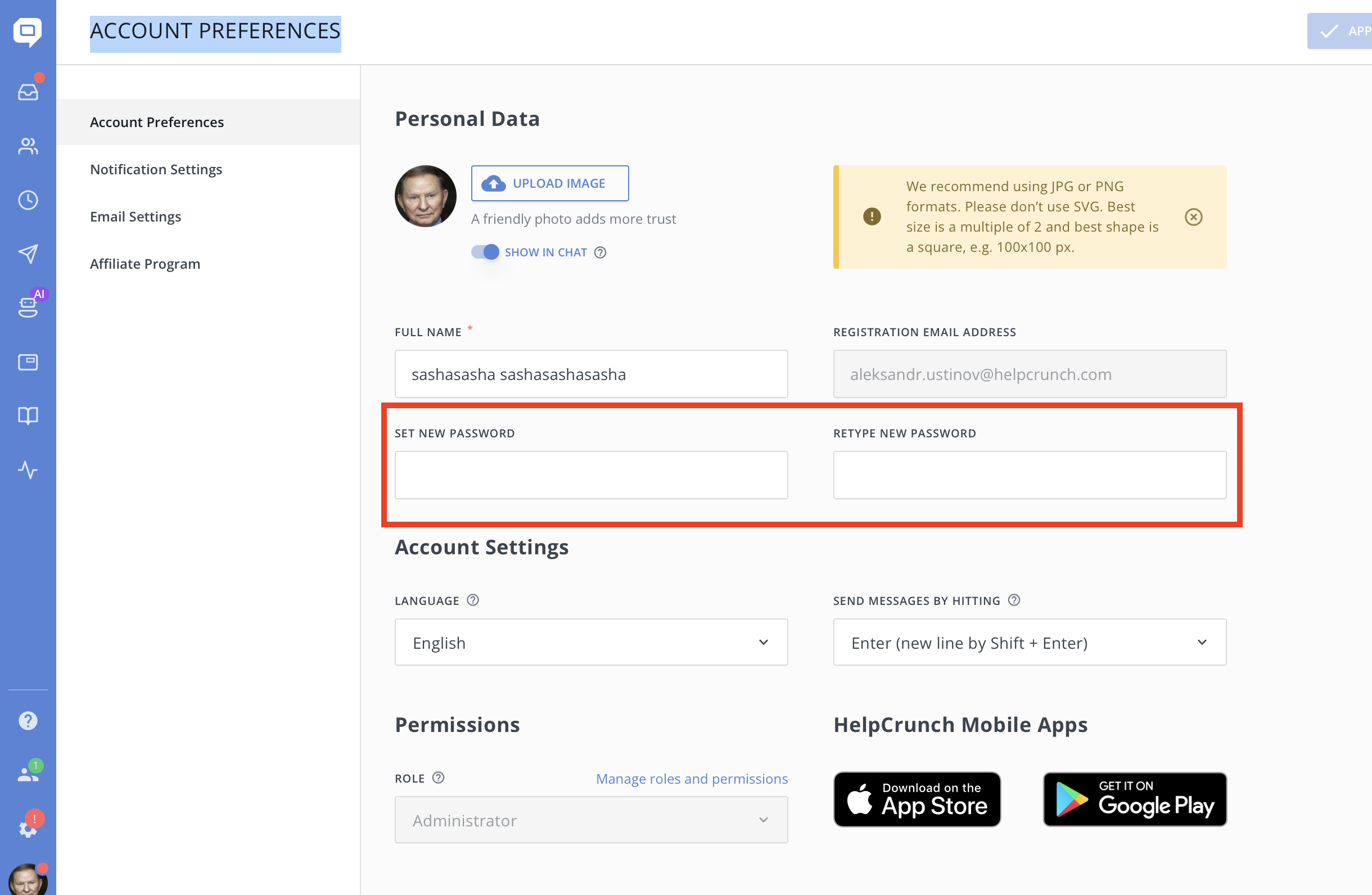
Task: Open the Contacts people icon
Action: pyautogui.click(x=28, y=146)
